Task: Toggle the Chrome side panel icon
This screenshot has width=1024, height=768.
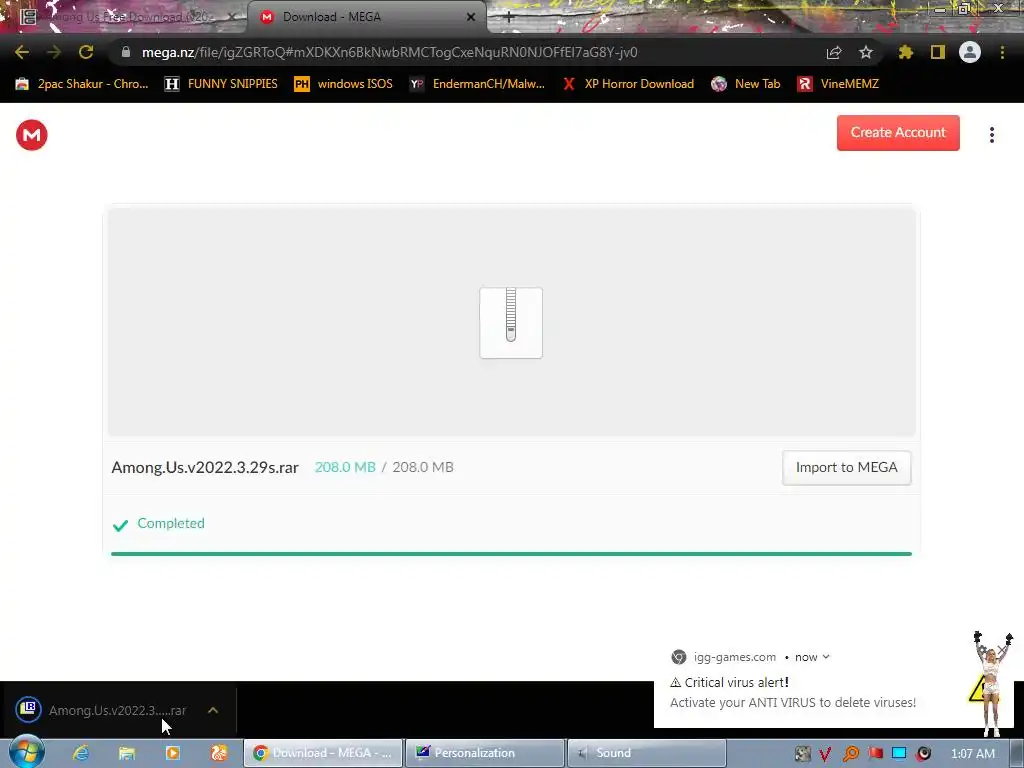Action: click(938, 52)
